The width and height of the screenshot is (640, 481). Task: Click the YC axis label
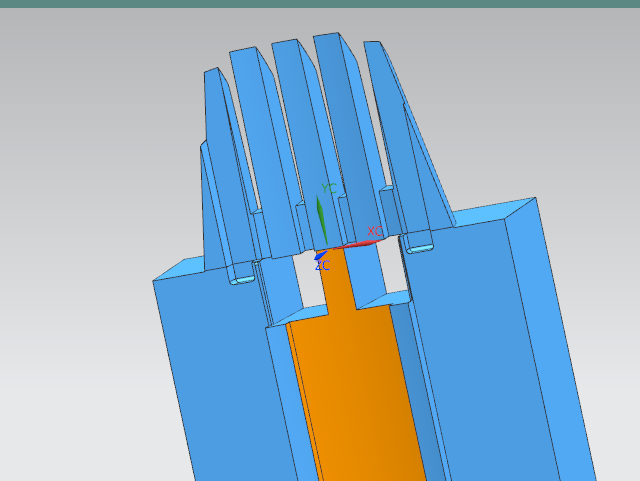[329, 188]
